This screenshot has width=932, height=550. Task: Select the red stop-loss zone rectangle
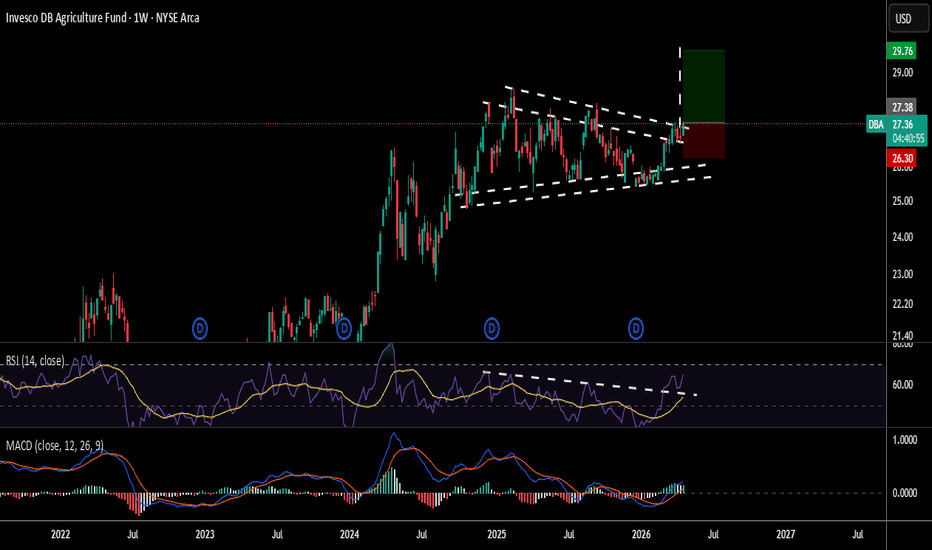[x=703, y=140]
